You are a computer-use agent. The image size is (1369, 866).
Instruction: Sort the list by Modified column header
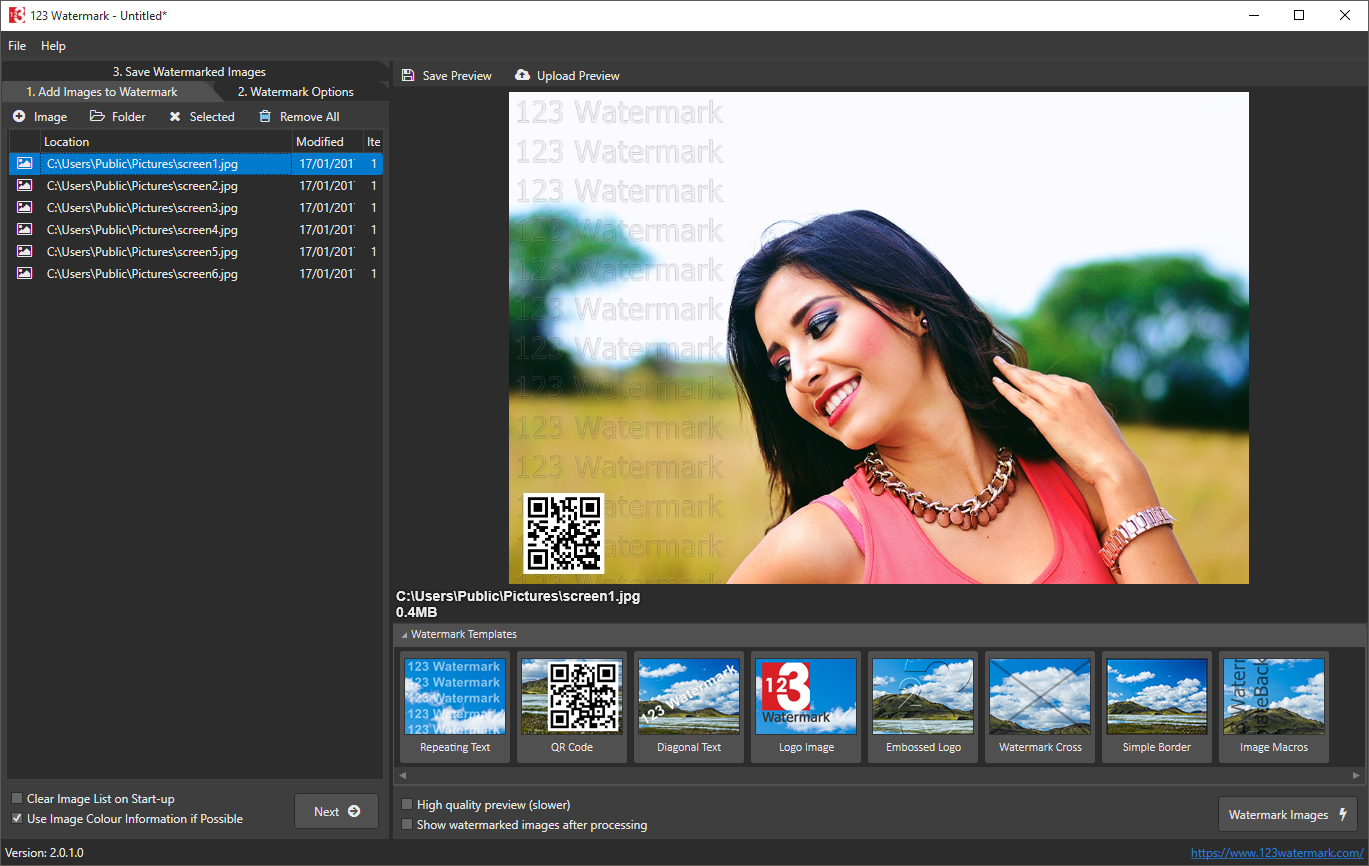(x=327, y=142)
